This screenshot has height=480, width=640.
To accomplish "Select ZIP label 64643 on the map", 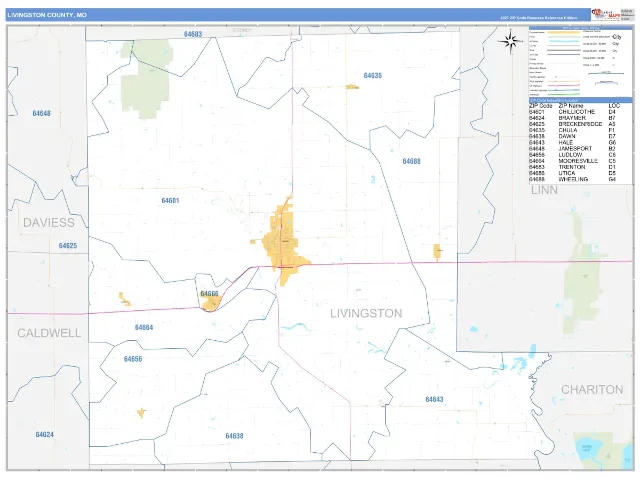I will point(434,399).
